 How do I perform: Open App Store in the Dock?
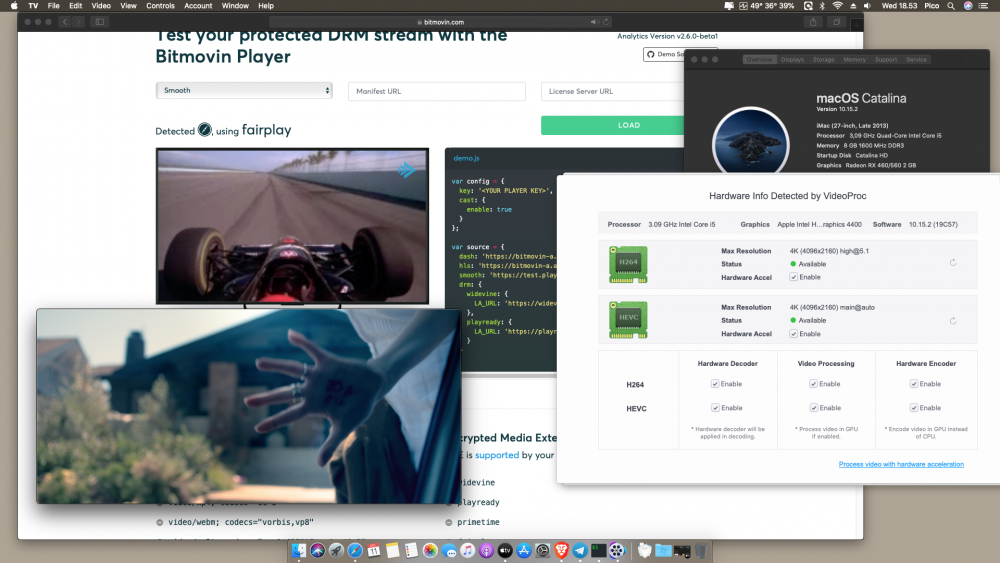(x=524, y=550)
